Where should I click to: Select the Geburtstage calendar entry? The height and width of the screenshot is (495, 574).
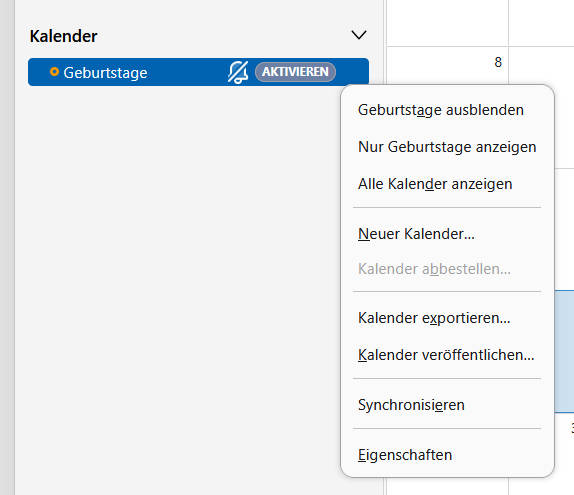pyautogui.click(x=198, y=72)
